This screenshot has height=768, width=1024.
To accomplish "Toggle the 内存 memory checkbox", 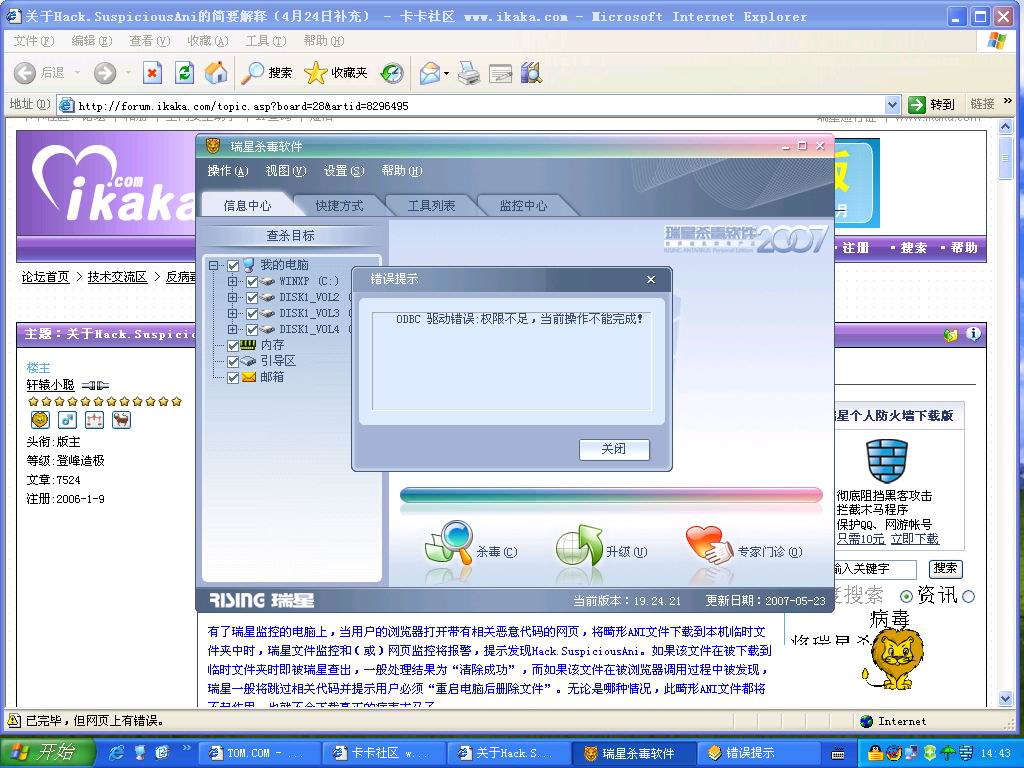I will coord(232,345).
